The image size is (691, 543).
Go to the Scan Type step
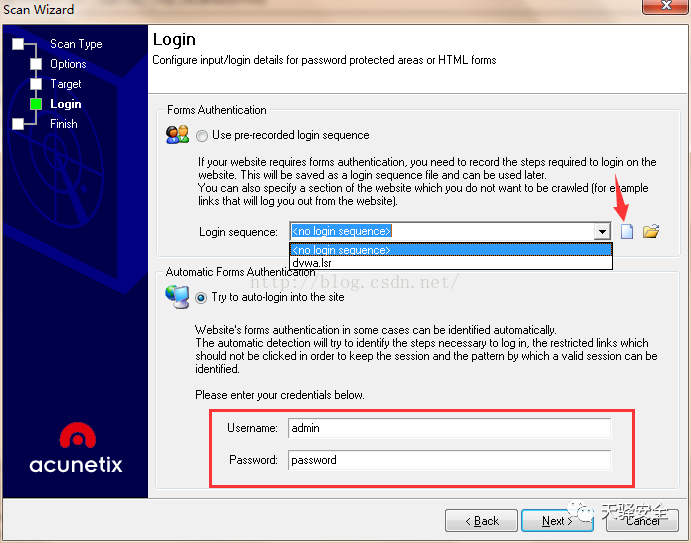point(76,44)
